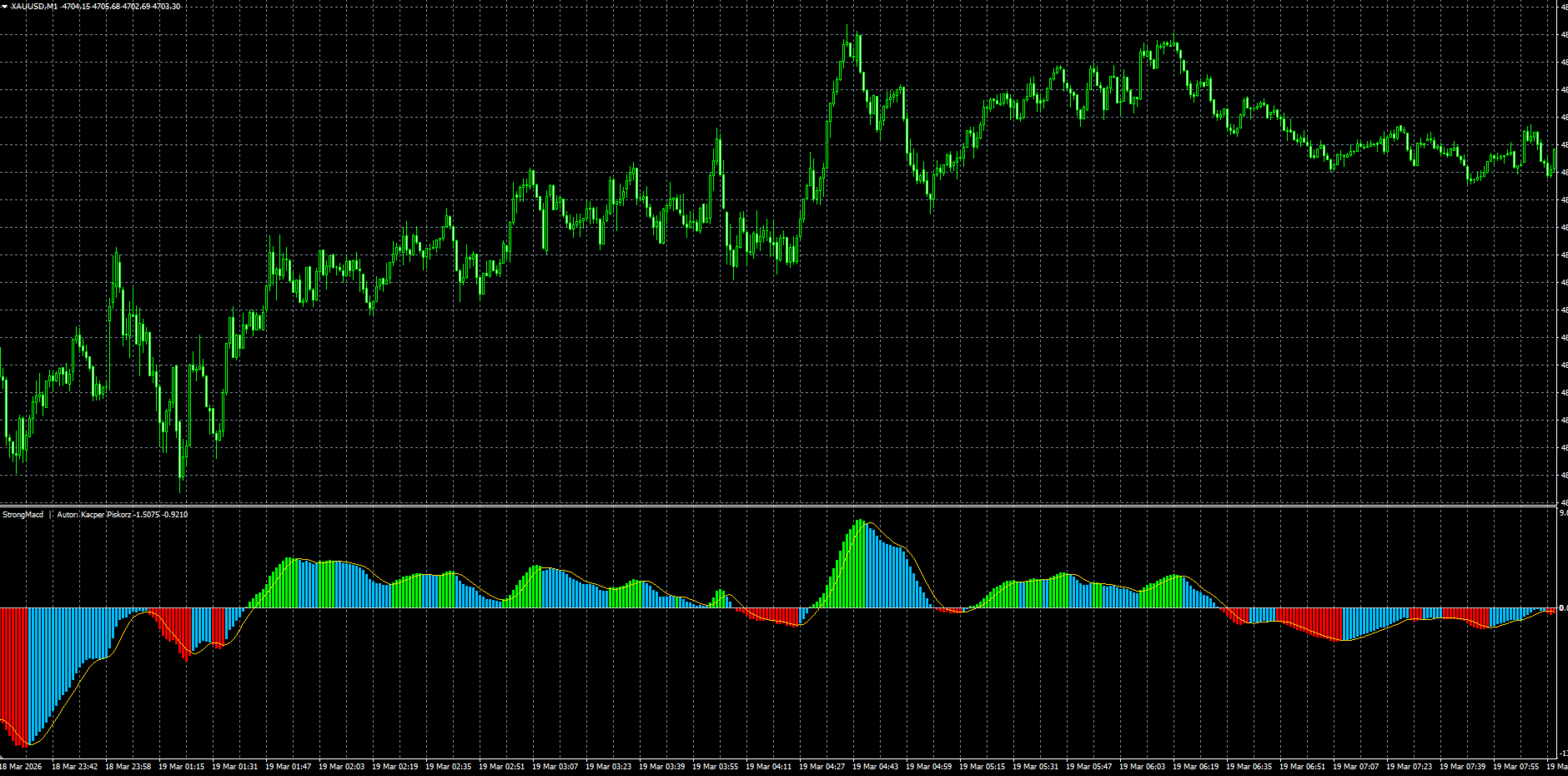1568x776 pixels.
Task: Click the '18 Mar 23:42' time axis label
Action: tap(74, 767)
